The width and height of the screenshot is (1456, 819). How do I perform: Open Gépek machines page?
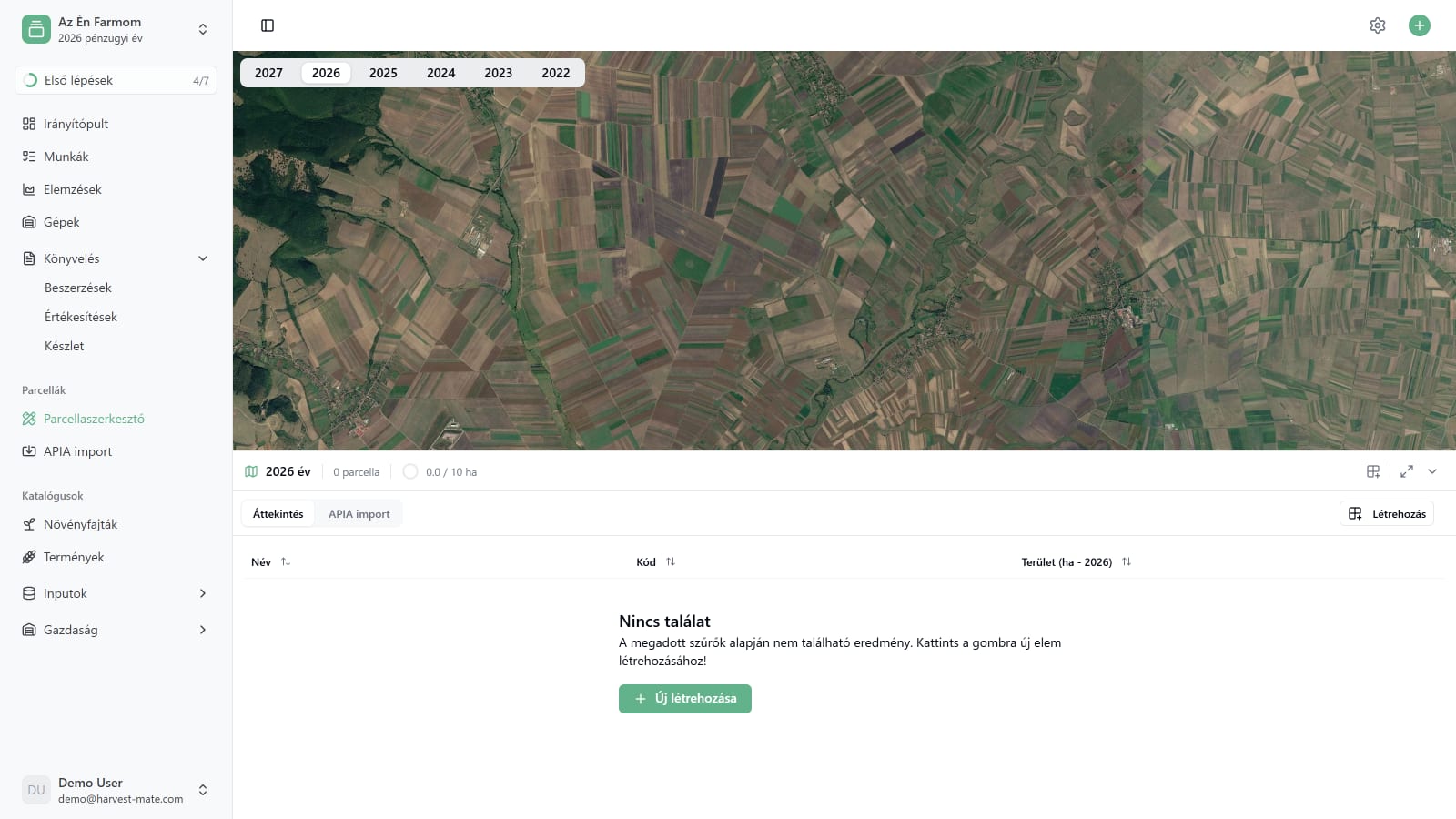[116, 222]
